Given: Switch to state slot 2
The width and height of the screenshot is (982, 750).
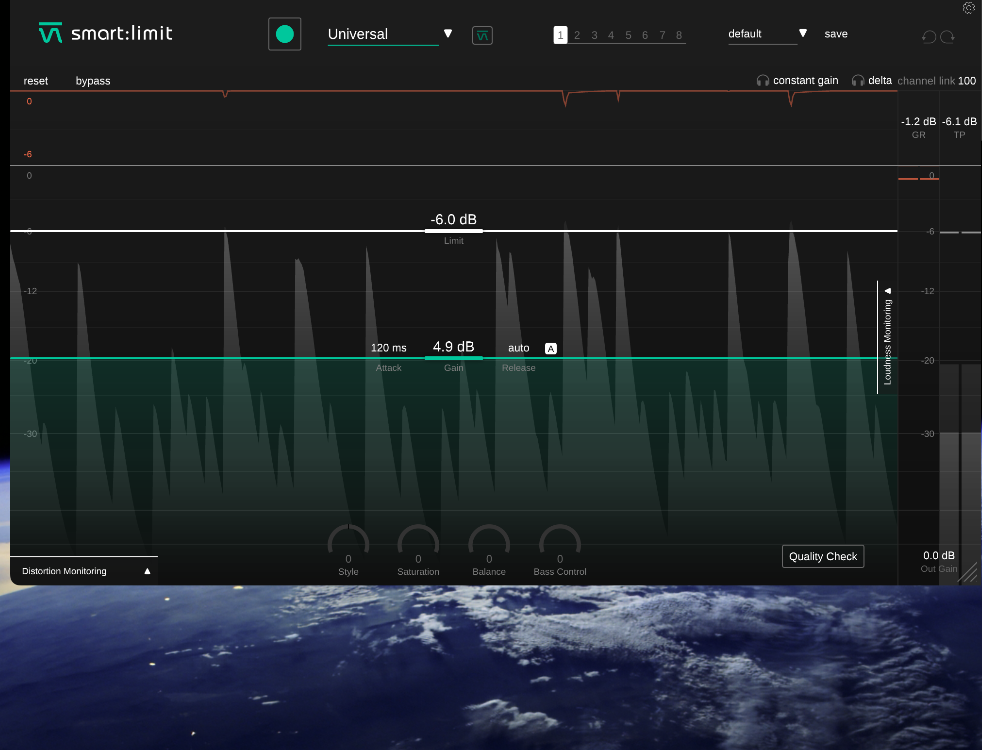Looking at the screenshot, I should click(x=577, y=35).
